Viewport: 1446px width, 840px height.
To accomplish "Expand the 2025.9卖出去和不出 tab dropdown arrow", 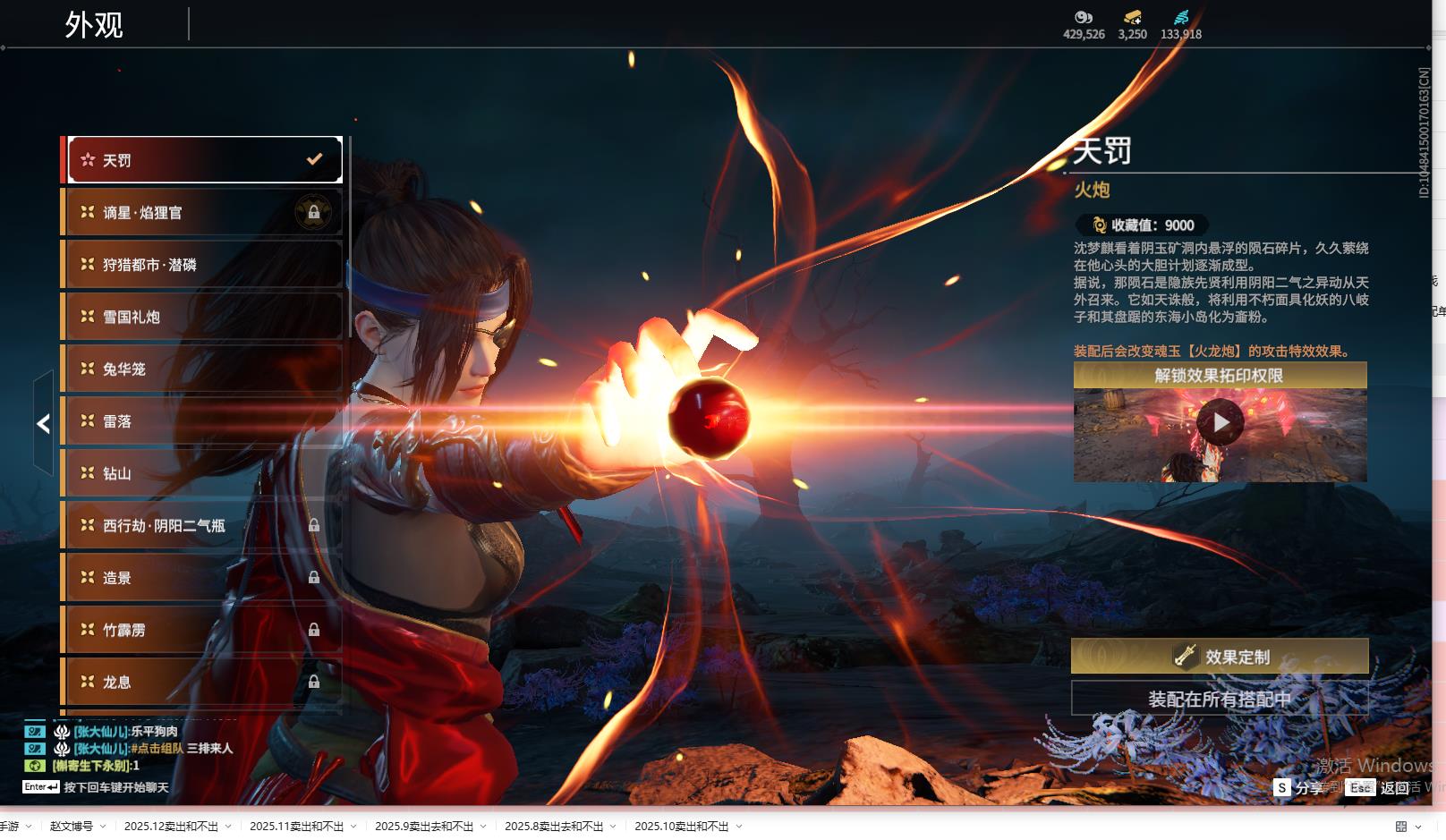I will pos(483,827).
